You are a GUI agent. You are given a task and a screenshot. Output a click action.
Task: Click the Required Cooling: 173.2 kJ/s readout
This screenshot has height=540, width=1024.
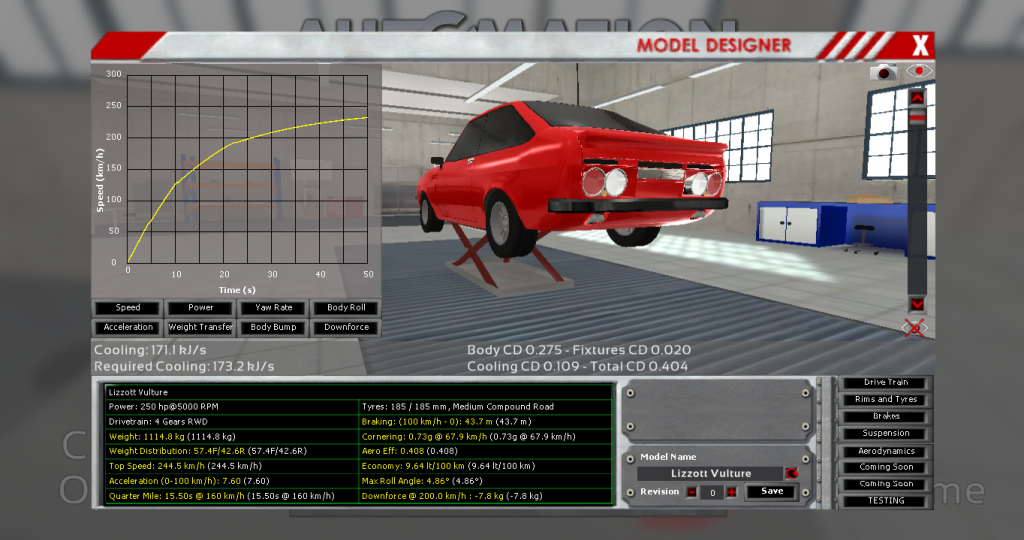click(184, 367)
